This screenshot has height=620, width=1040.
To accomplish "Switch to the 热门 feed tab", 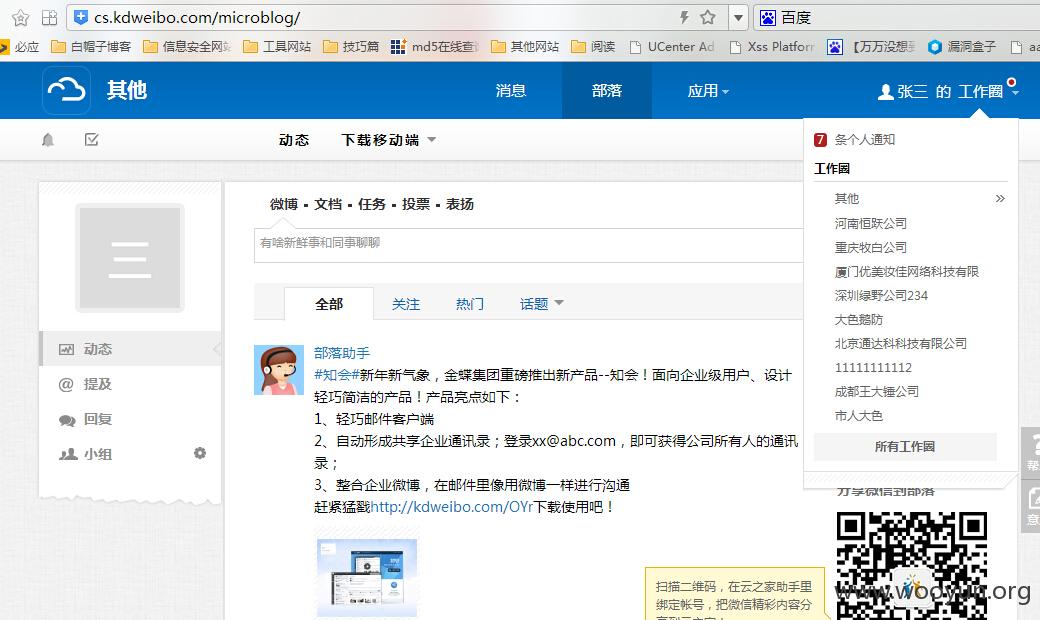I will [470, 304].
